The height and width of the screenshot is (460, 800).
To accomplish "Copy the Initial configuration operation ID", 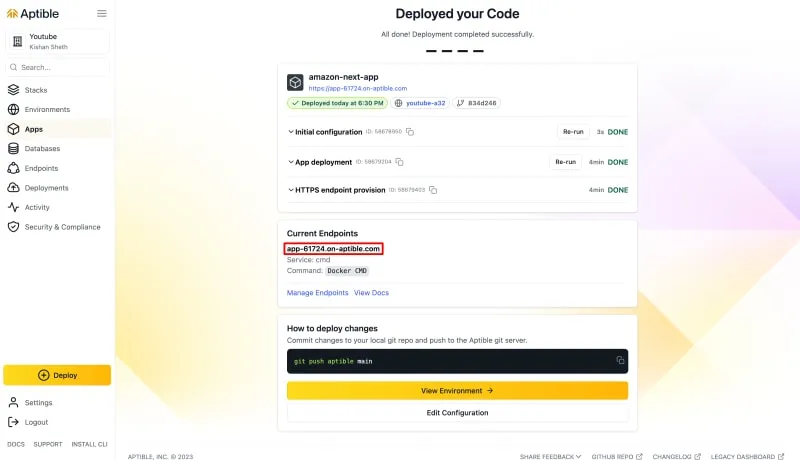I will [410, 132].
